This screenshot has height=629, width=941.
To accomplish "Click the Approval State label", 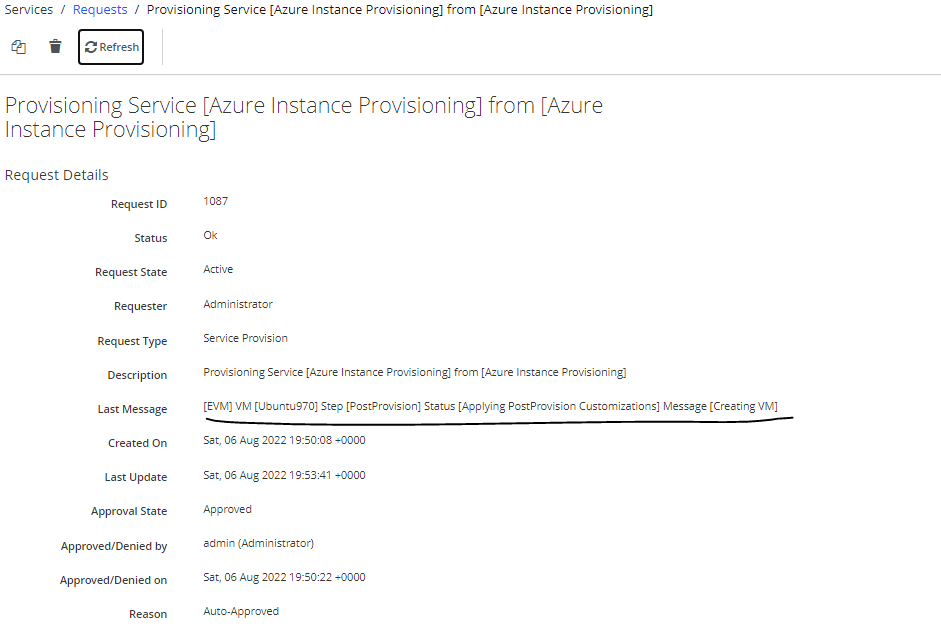I will pos(129,511).
